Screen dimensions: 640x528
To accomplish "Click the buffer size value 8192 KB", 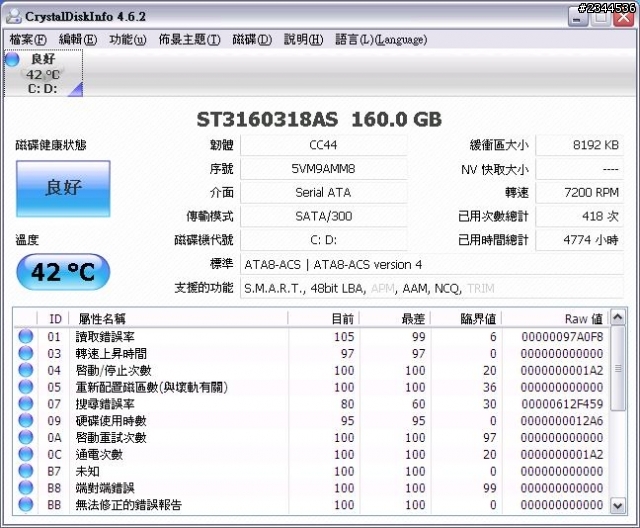I will (x=580, y=145).
